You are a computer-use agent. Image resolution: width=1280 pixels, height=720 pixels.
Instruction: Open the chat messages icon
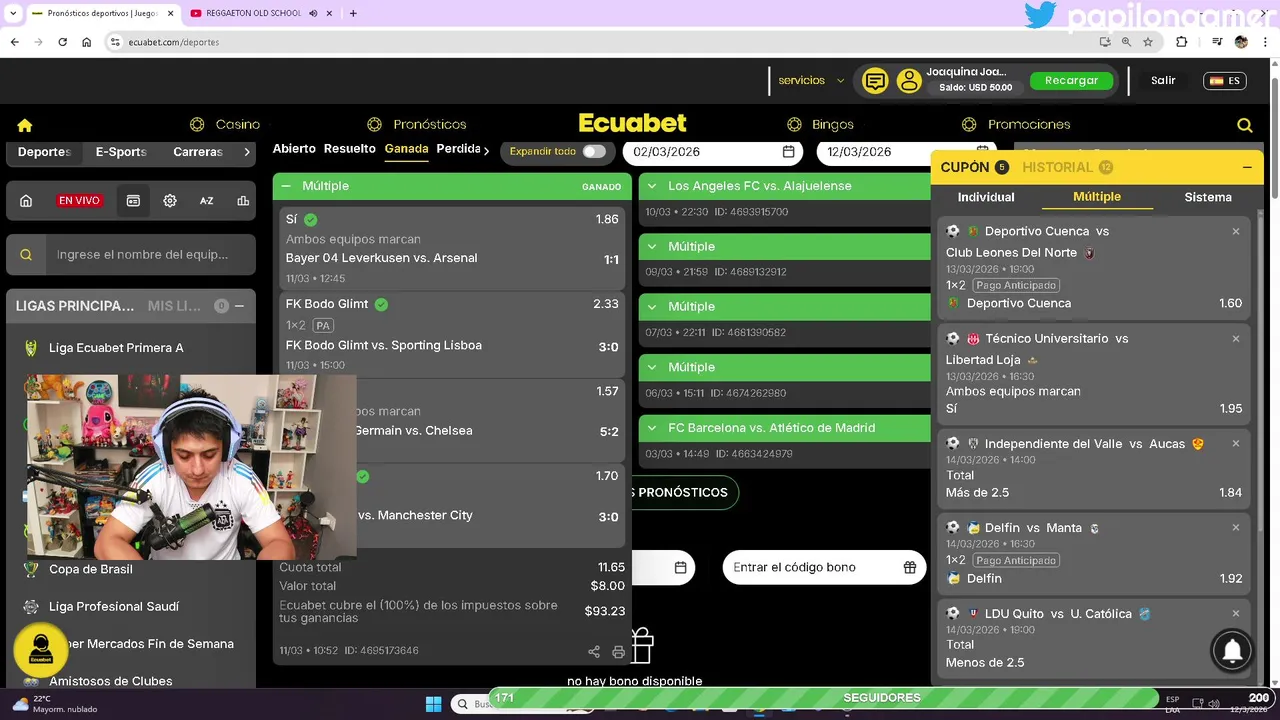875,81
